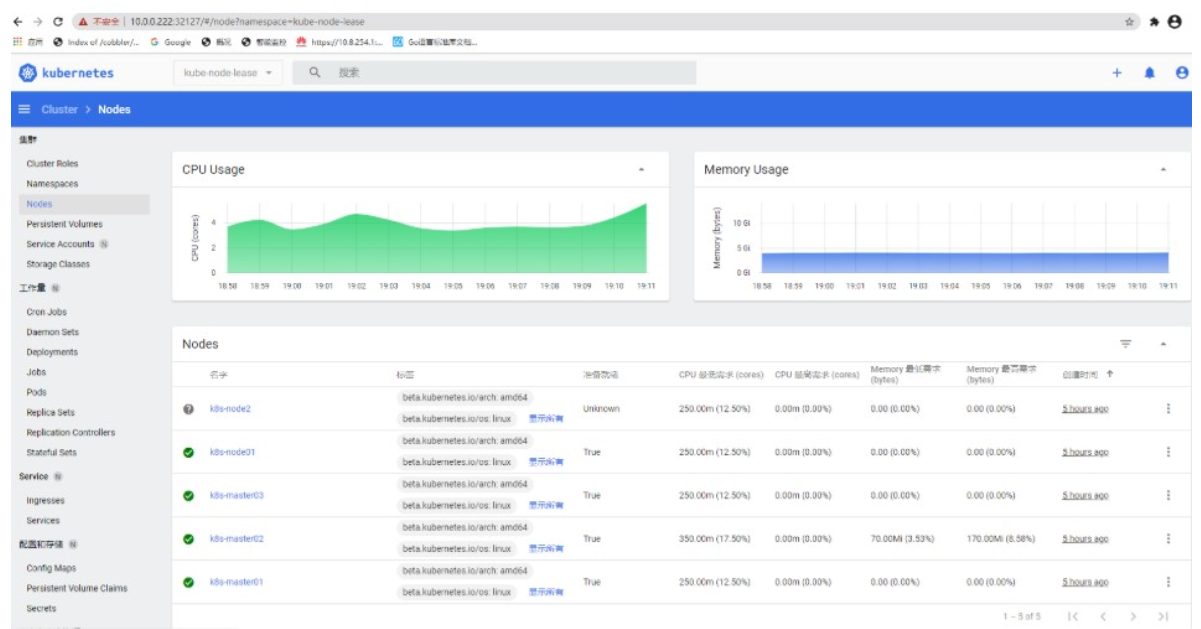Screen dimensions: 1201x629
Task: Reload the page with browser refresh icon
Action: click(58, 21)
